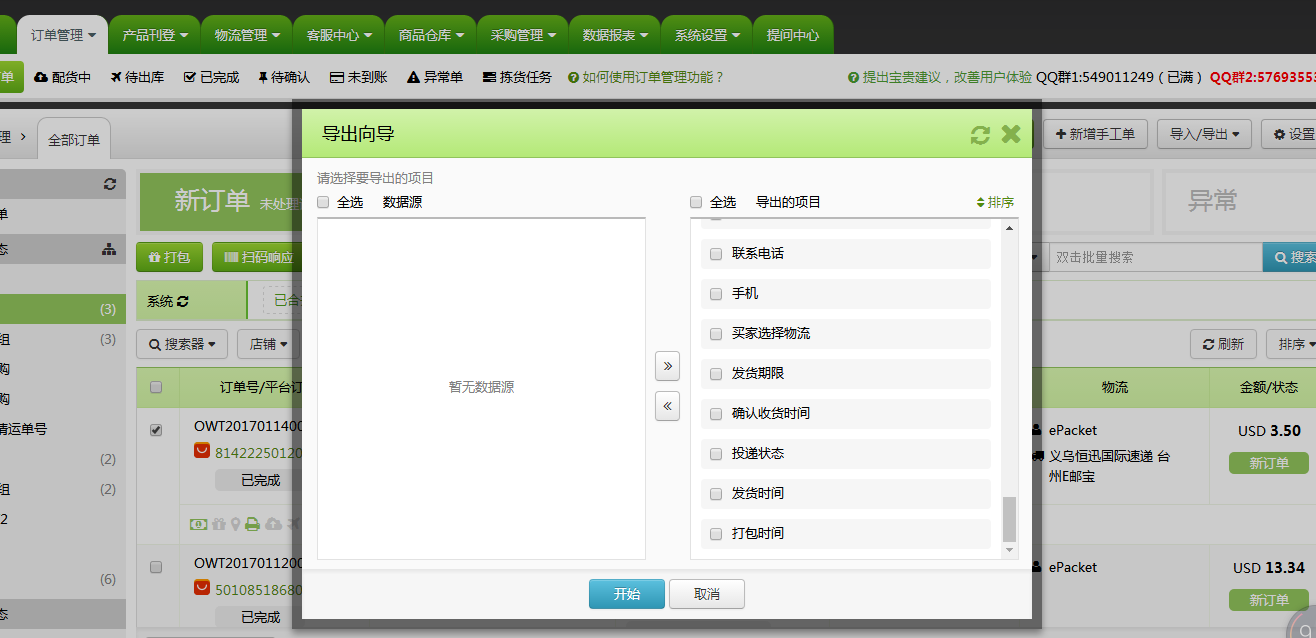This screenshot has height=638, width=1316.
Task: Click the hierarchy icon in the left sidebar
Action: (x=109, y=250)
